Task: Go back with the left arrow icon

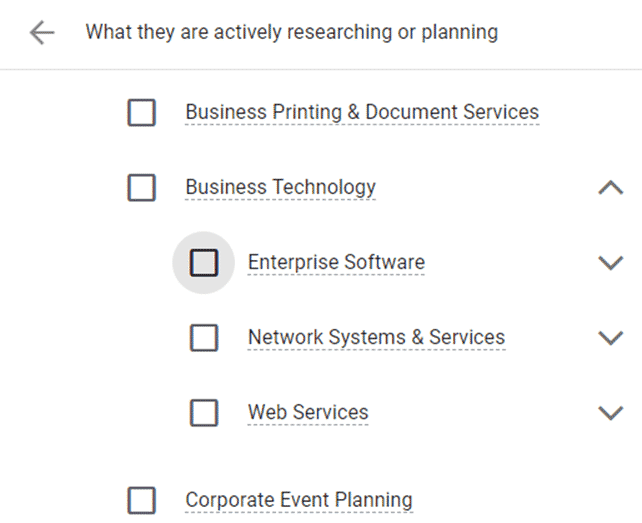Action: (x=42, y=32)
